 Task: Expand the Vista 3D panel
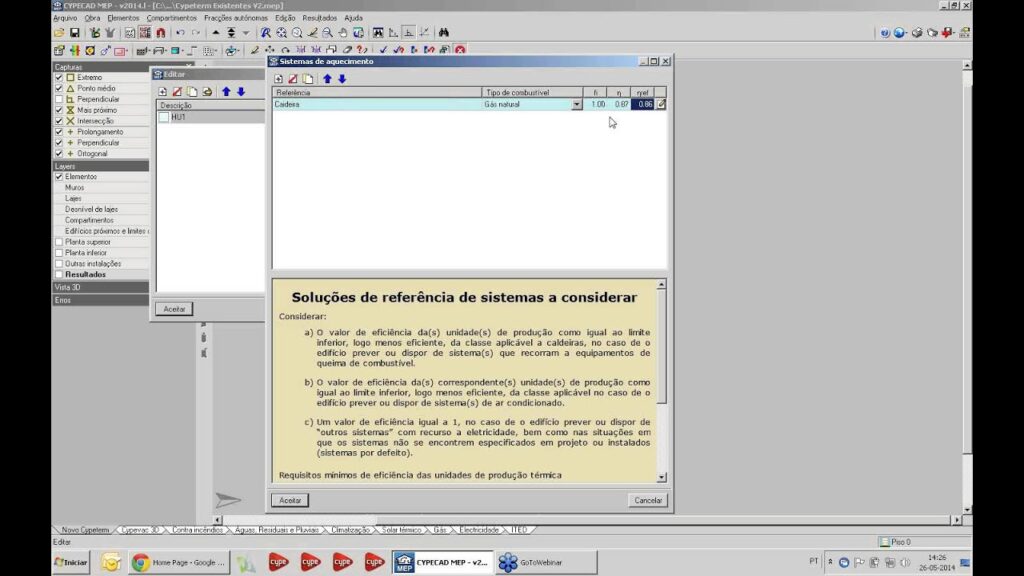point(100,287)
